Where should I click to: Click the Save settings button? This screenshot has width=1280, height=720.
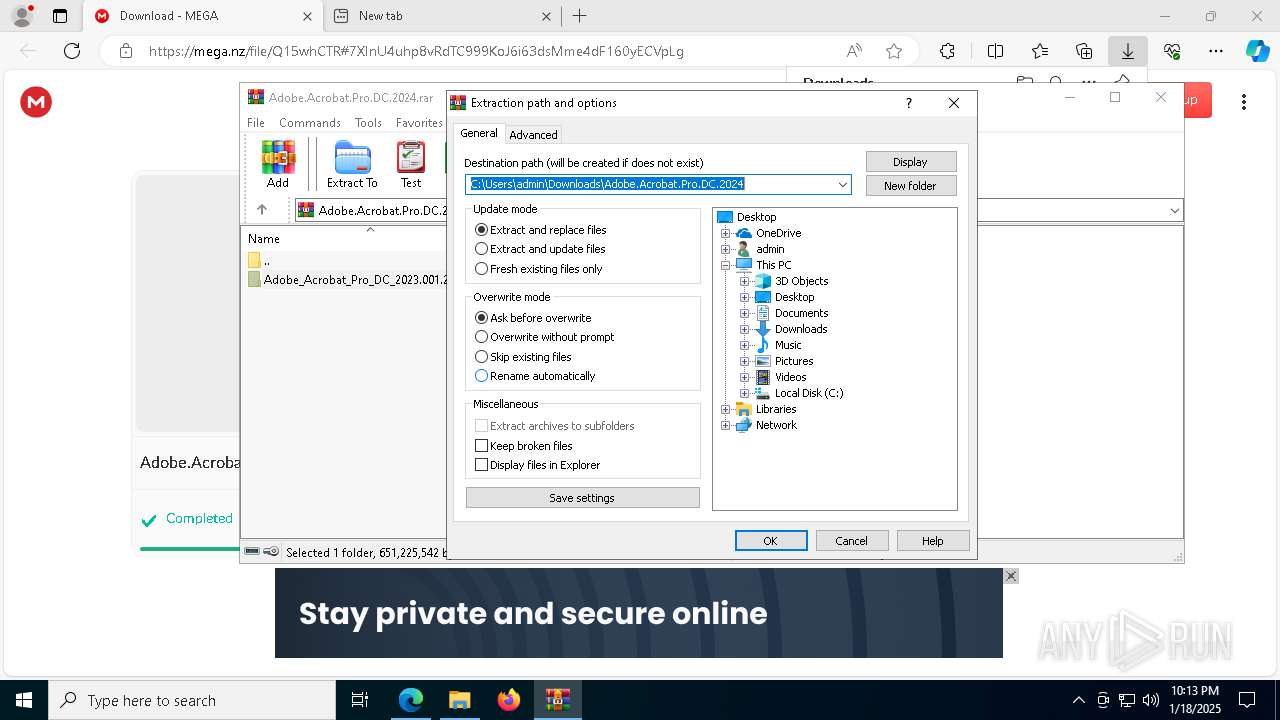point(583,498)
